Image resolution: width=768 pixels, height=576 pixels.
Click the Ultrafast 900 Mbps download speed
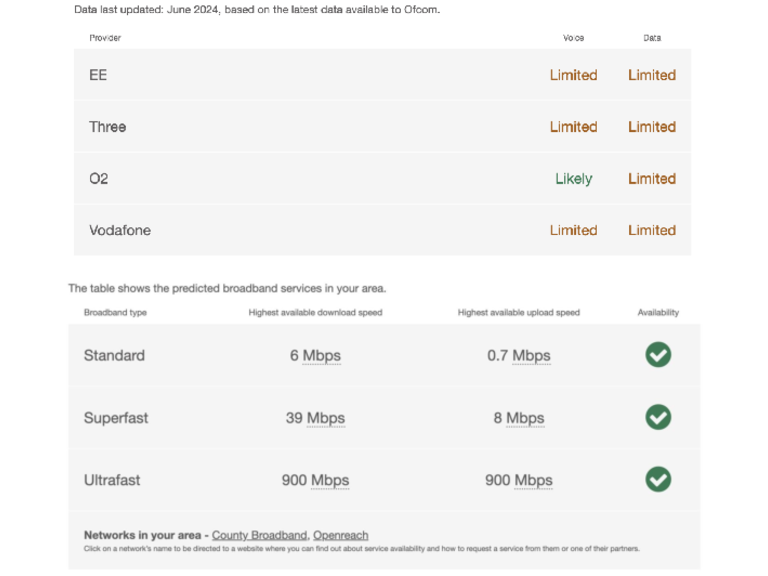[315, 481]
